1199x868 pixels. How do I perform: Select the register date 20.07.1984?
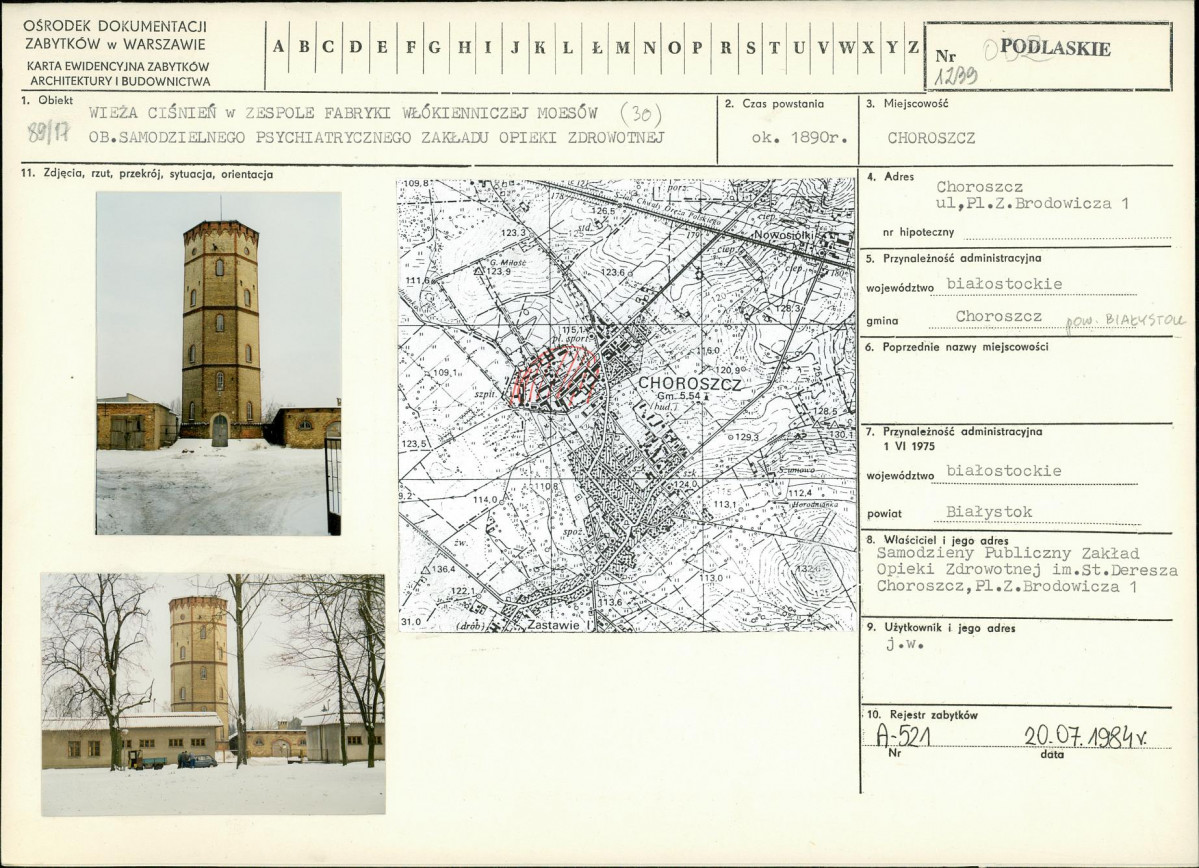point(1084,736)
